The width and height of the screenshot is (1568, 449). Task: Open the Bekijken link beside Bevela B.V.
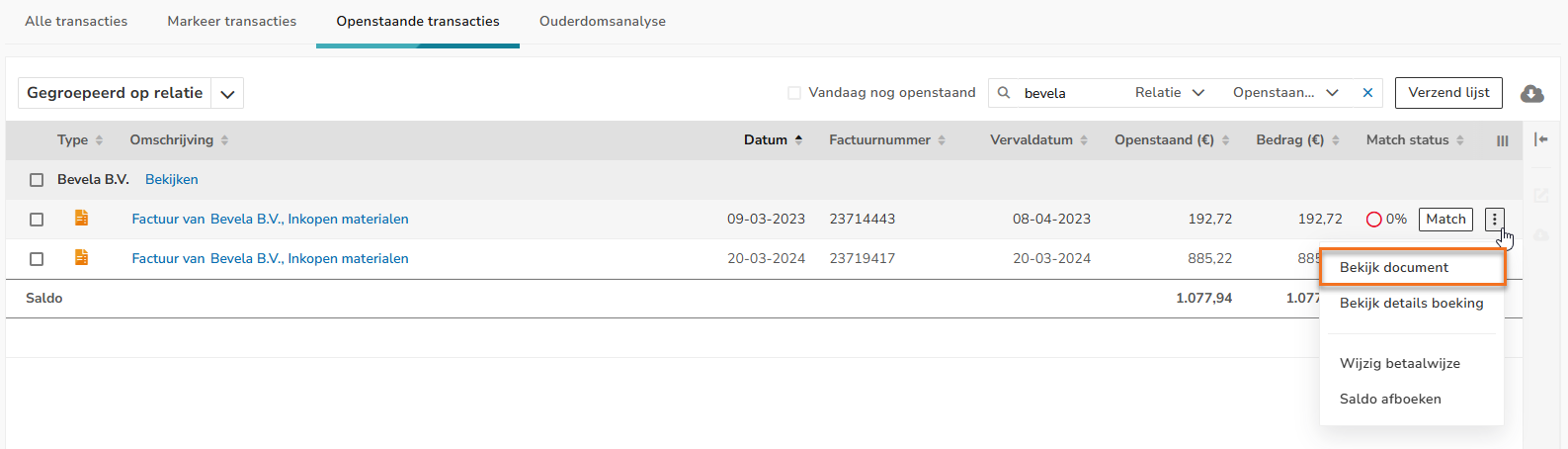click(171, 179)
